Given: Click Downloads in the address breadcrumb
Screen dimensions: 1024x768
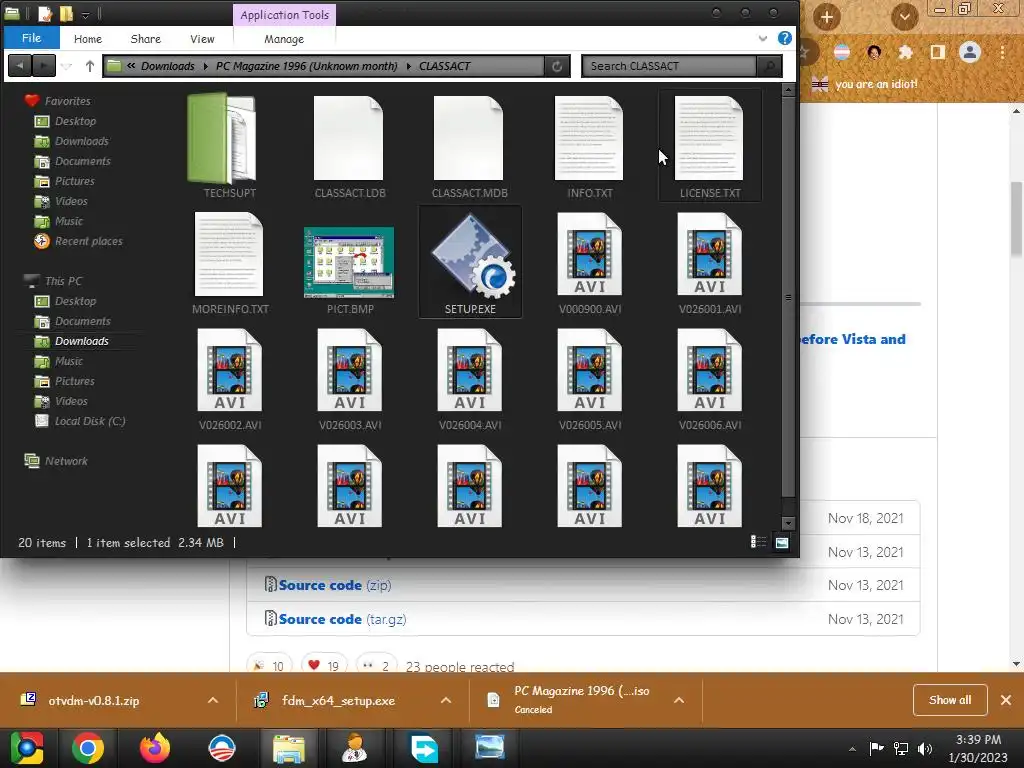Looking at the screenshot, I should 168,66.
